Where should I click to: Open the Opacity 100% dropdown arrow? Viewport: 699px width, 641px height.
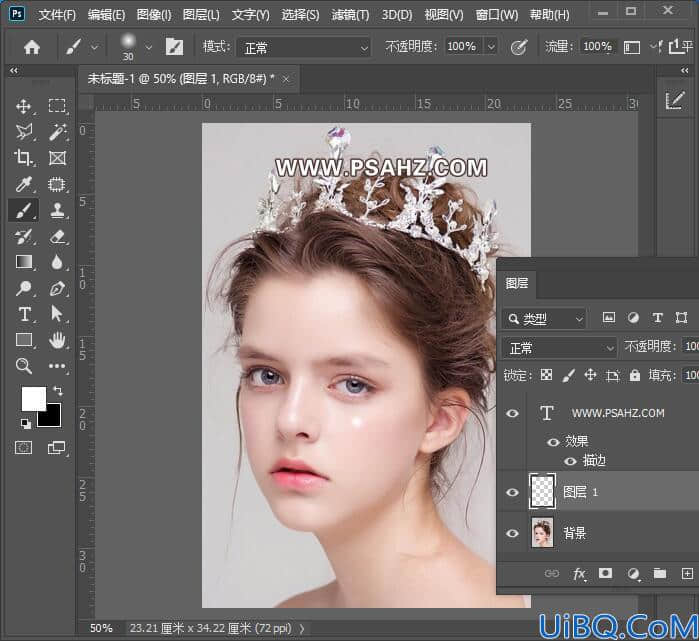491,46
